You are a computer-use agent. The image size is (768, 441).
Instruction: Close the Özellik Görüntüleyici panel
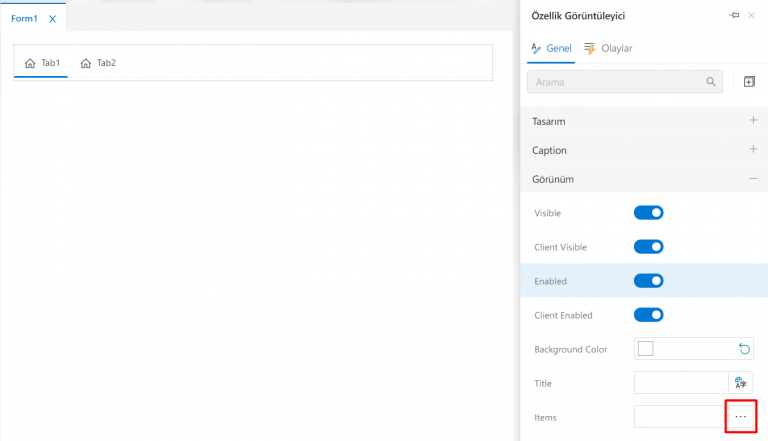click(x=752, y=16)
